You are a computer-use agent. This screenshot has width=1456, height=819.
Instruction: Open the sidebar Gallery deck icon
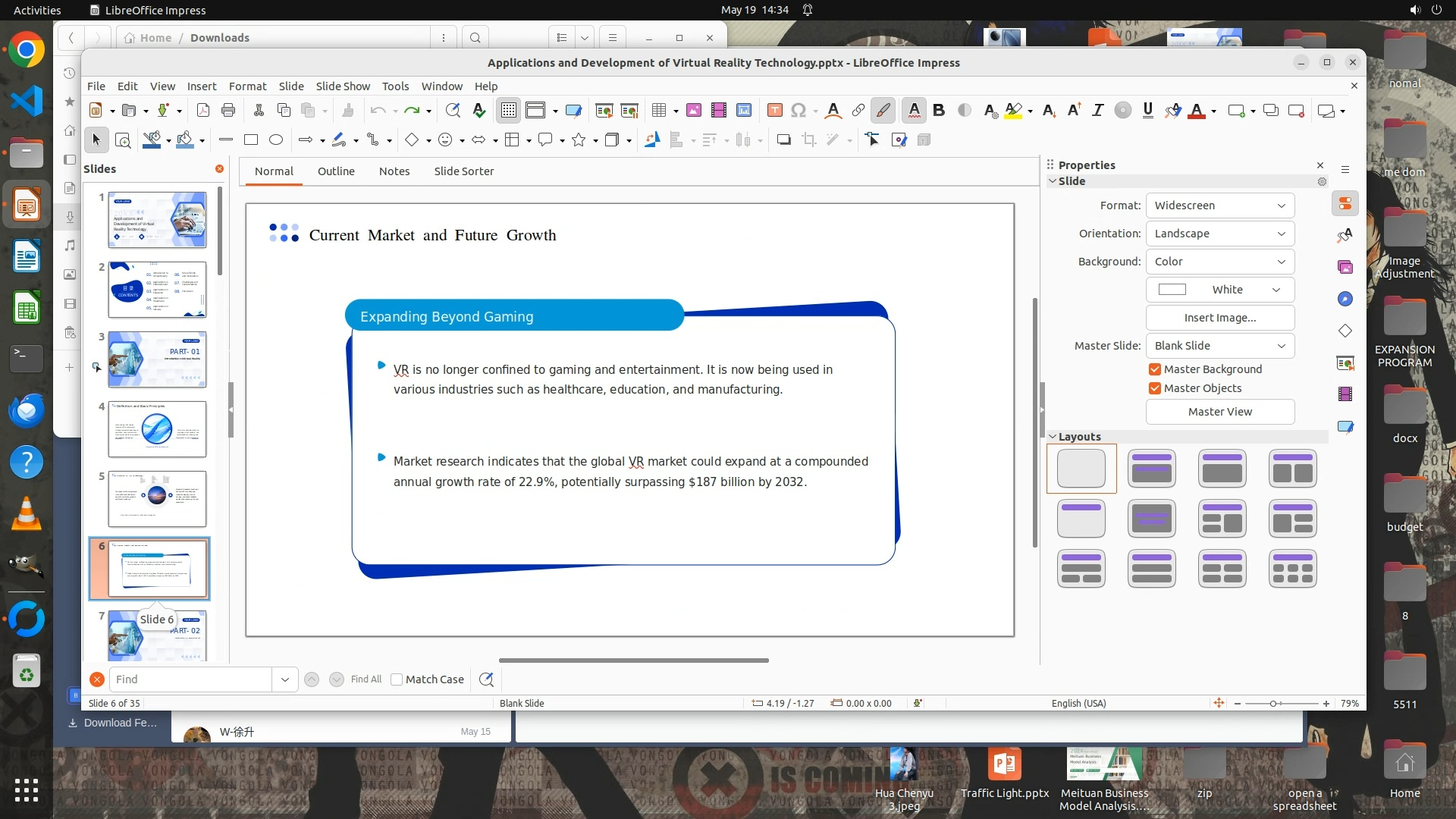click(1345, 267)
